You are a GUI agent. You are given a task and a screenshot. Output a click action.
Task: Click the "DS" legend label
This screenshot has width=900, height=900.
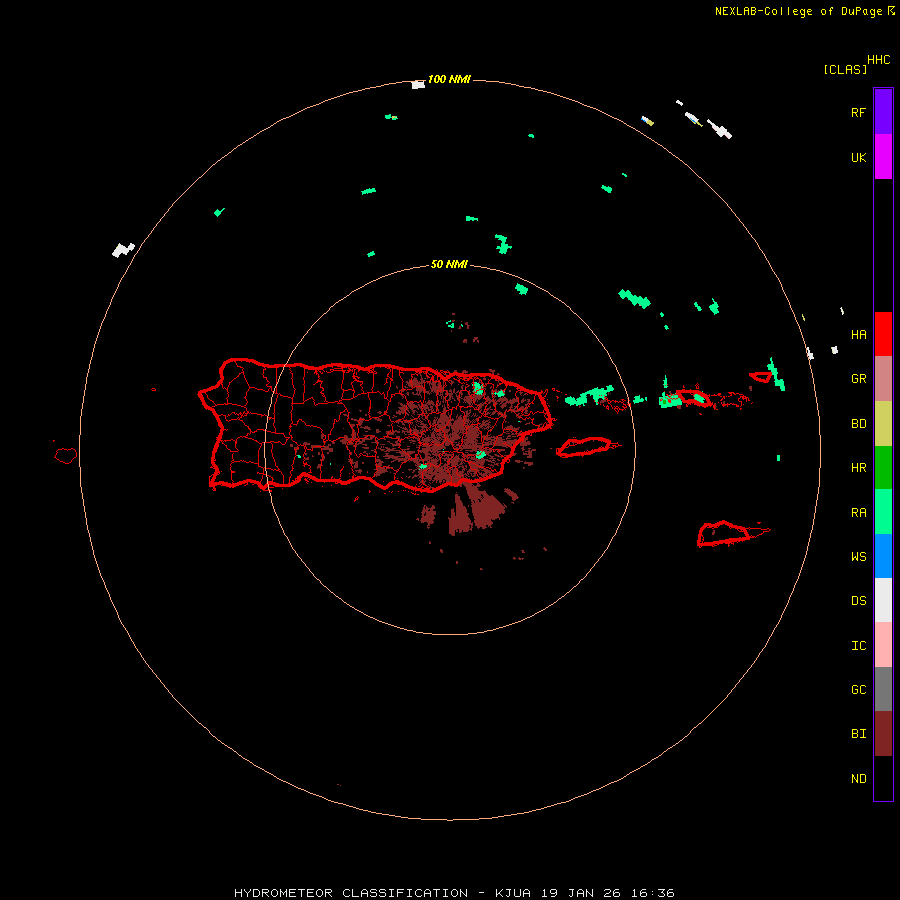pyautogui.click(x=858, y=601)
